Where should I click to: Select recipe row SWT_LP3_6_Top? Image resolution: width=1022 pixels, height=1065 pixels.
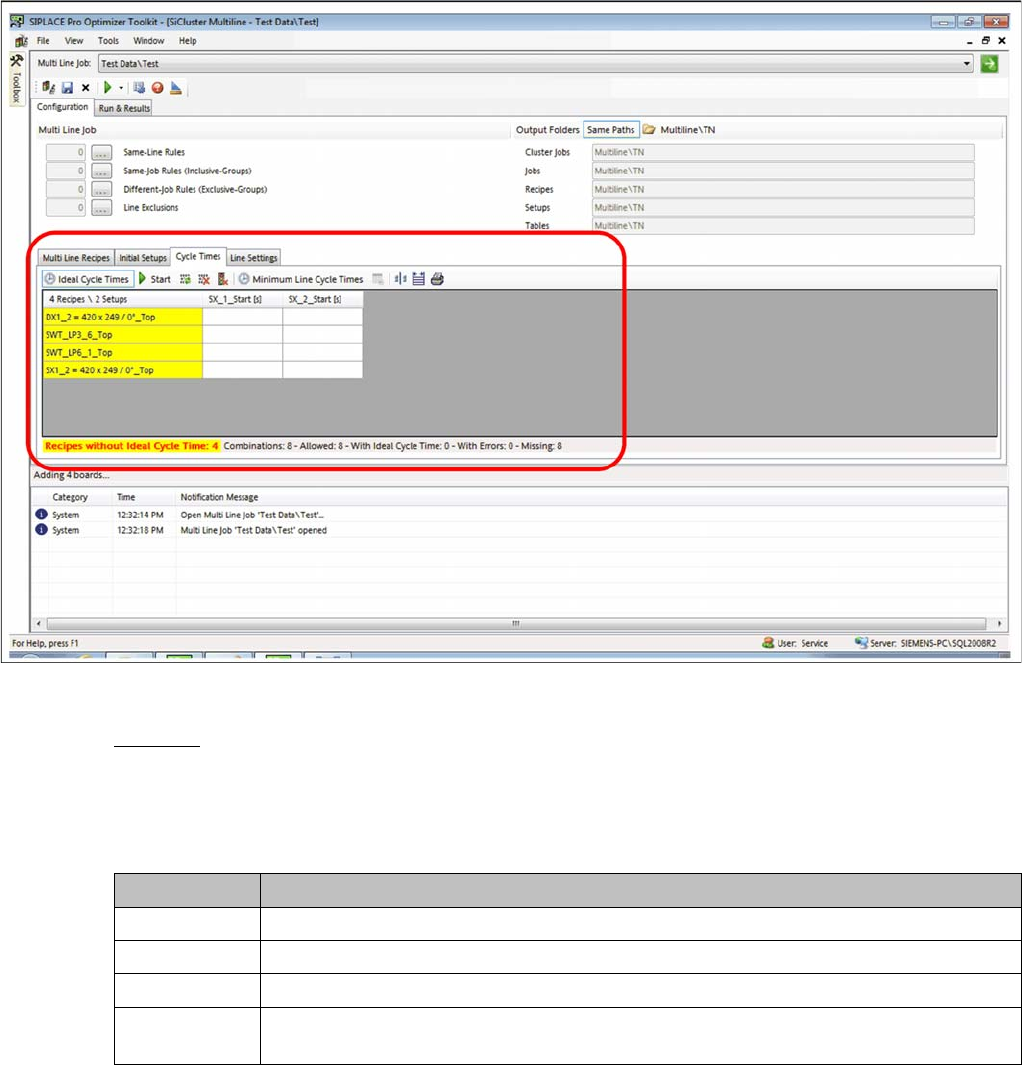(x=122, y=335)
